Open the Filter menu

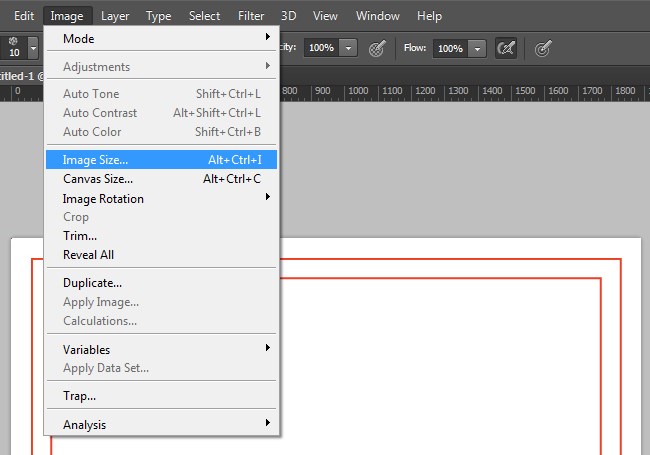[x=251, y=16]
